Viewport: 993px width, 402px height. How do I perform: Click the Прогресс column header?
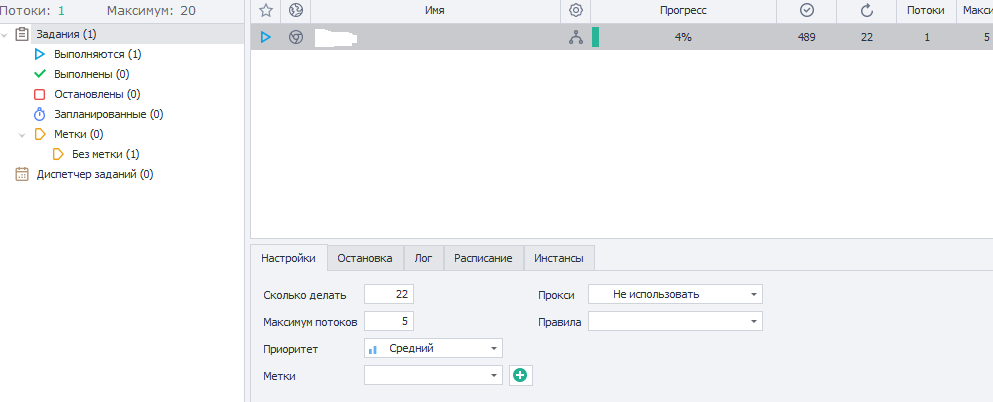point(683,10)
